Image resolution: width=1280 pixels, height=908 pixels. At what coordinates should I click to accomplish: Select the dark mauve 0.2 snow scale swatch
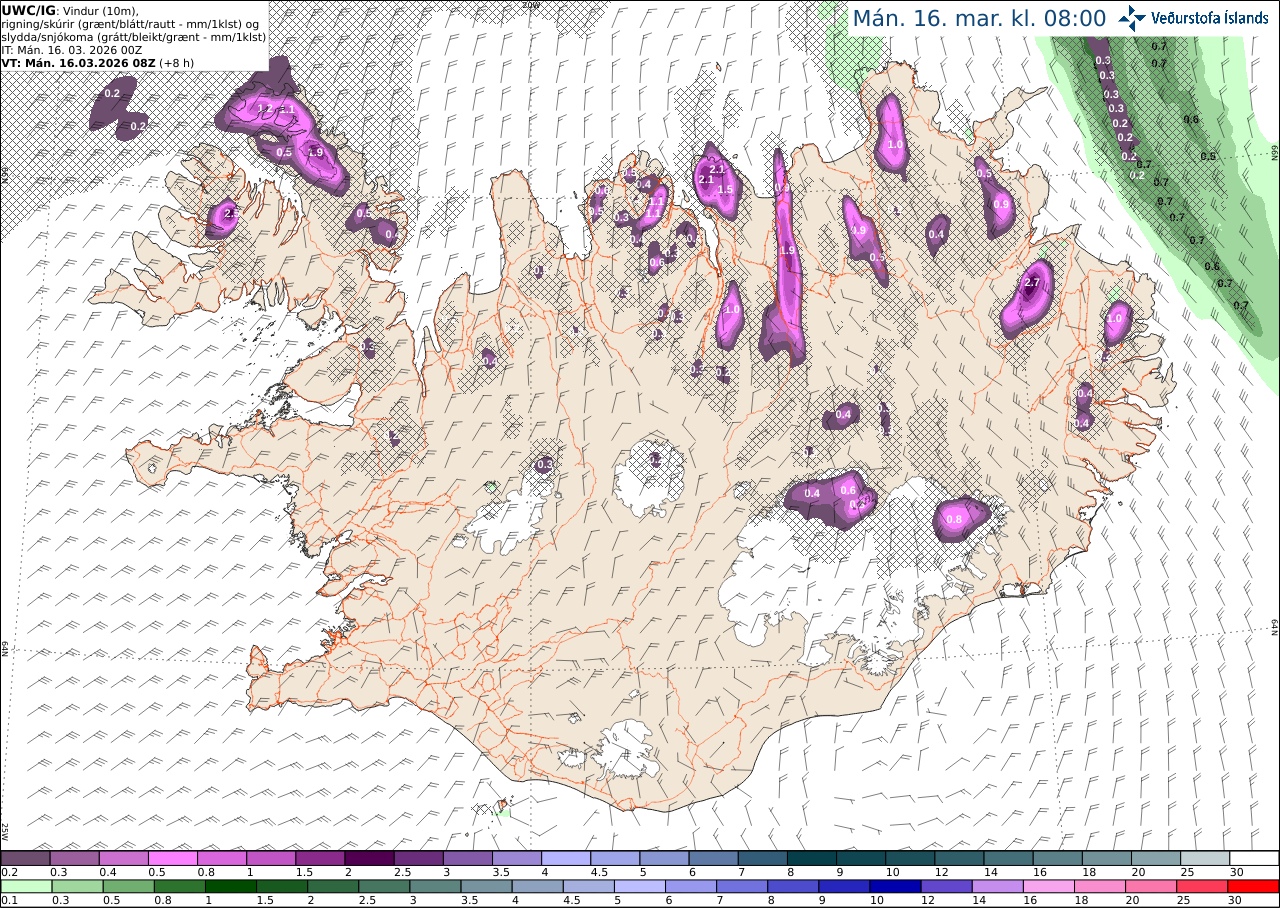coord(25,858)
